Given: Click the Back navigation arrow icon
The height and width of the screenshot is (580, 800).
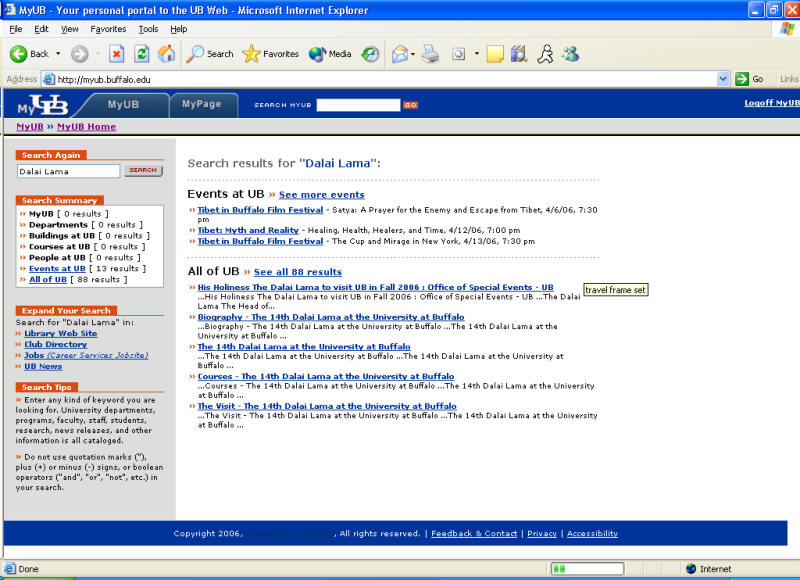Looking at the screenshot, I should 18,54.
